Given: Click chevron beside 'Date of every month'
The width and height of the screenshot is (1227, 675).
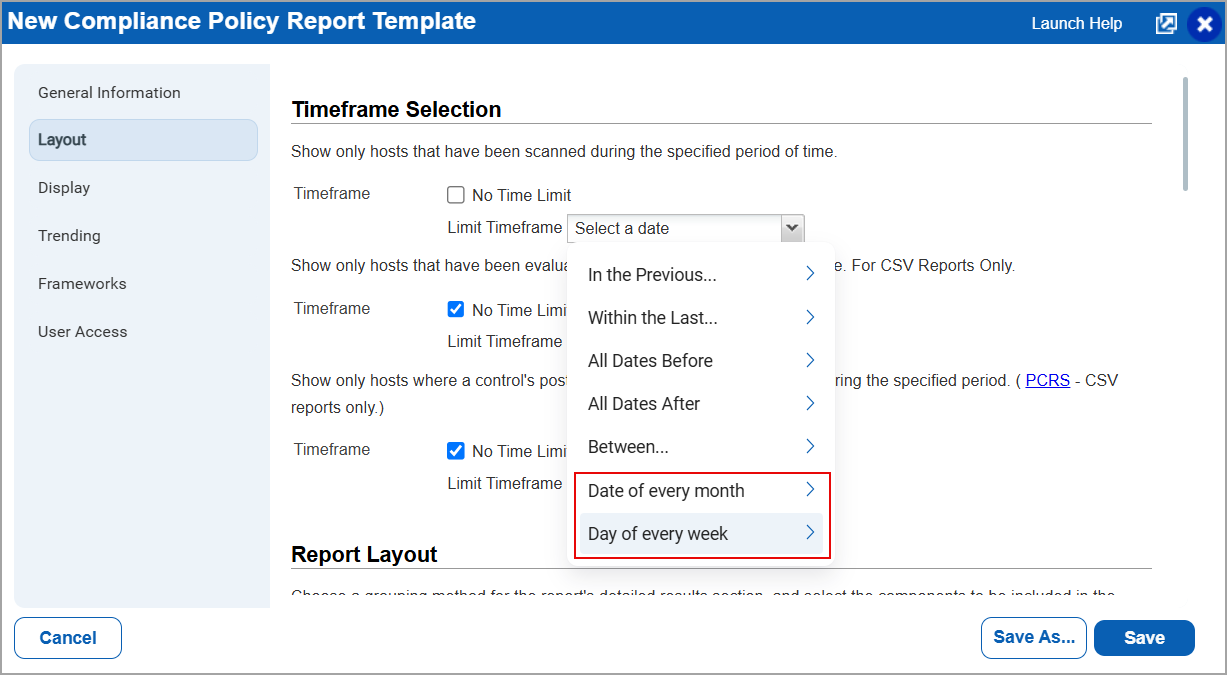Looking at the screenshot, I should tap(810, 490).
